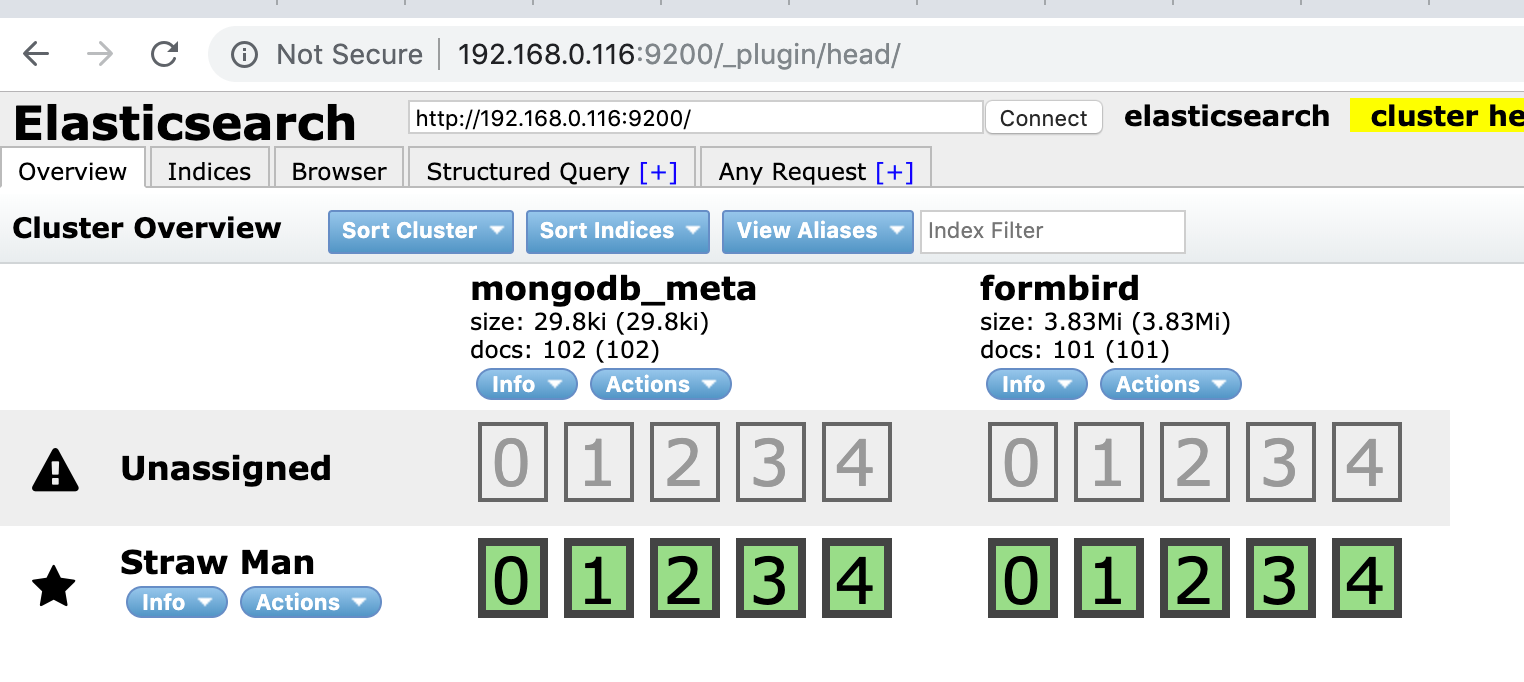Image resolution: width=1524 pixels, height=682 pixels.
Task: Select unassigned mongodb_meta shard 3
Action: click(770, 462)
